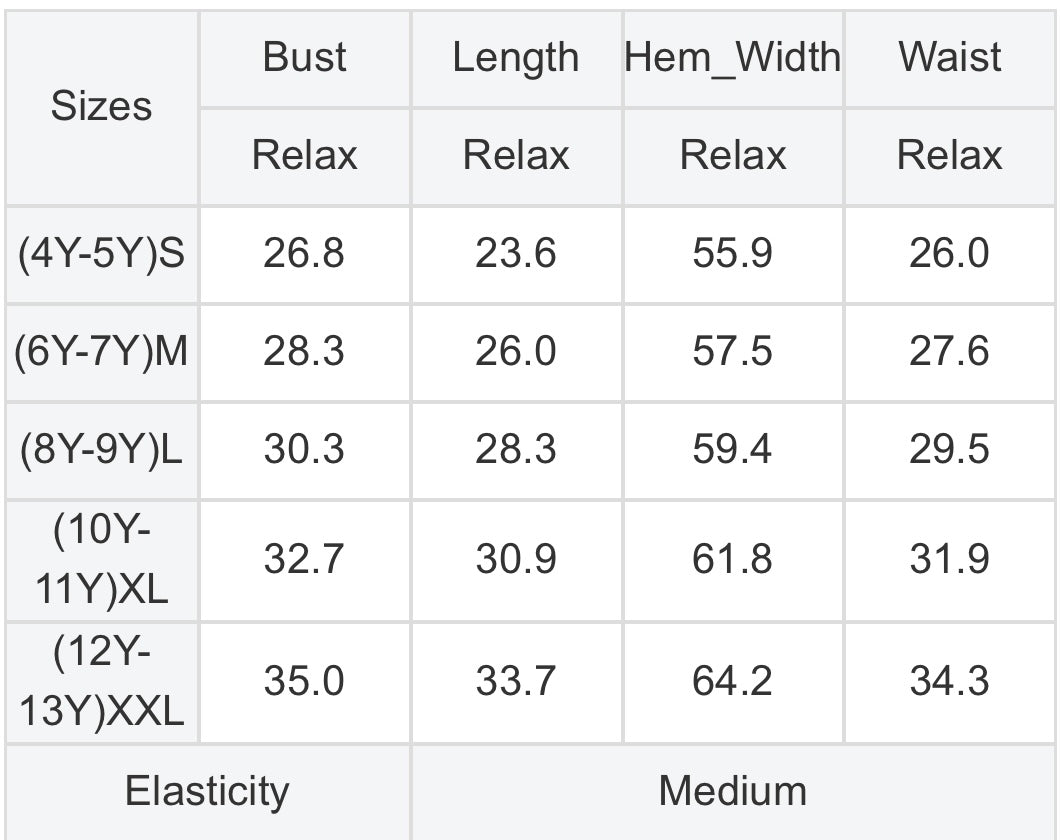Viewport: 1060px width, 840px height.
Task: Select the (8Y-9Y)L size row label
Action: (x=101, y=450)
